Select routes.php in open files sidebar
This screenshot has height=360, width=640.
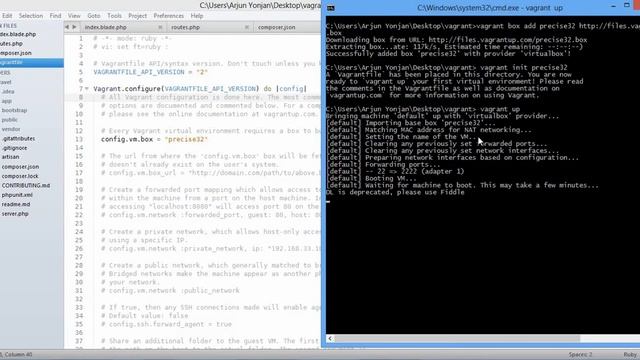point(11,44)
